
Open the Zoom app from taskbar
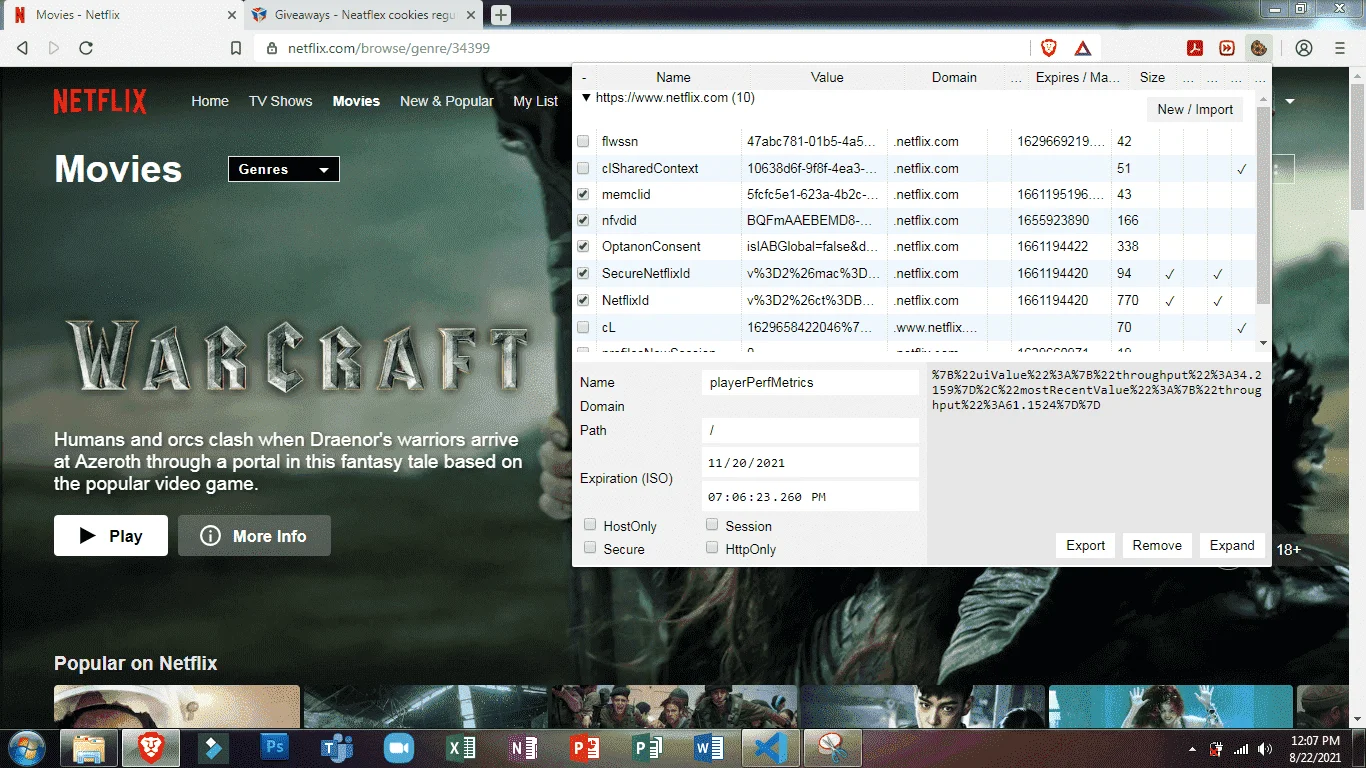(399, 747)
